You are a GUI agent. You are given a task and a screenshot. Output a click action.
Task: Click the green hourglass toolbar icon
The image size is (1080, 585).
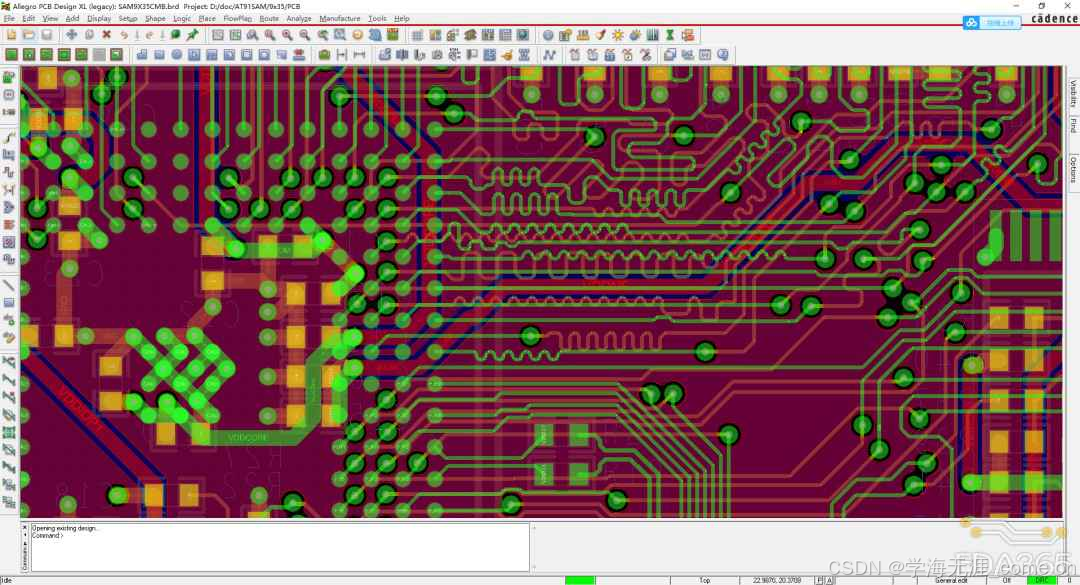coord(669,34)
